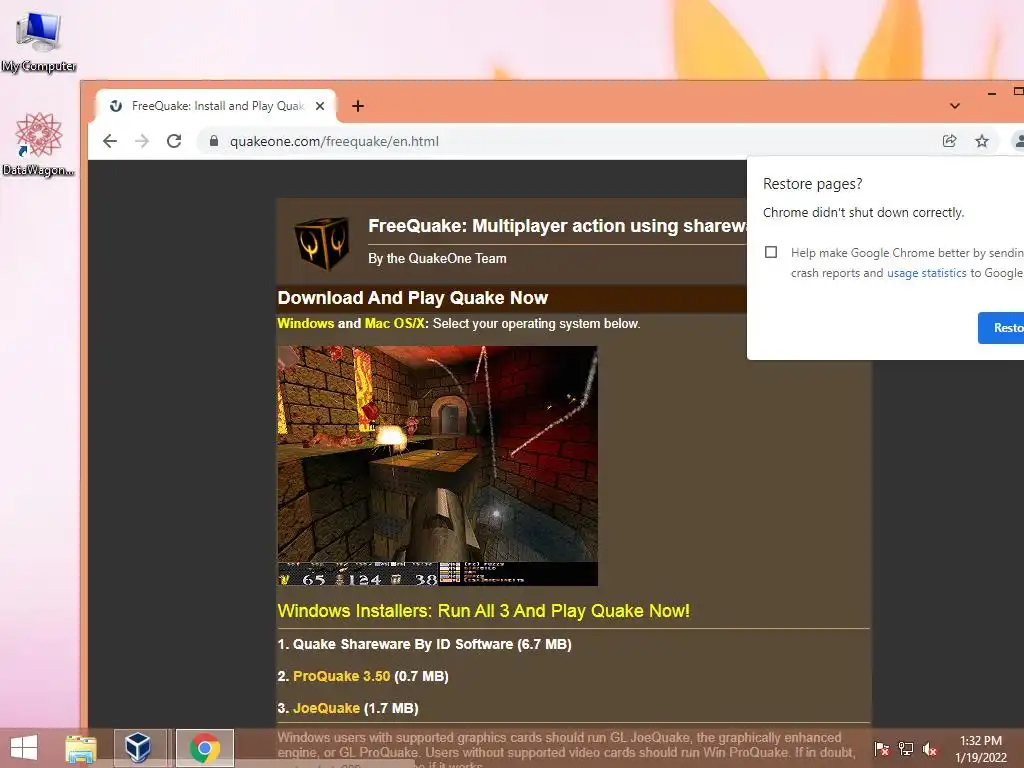This screenshot has height=768, width=1024.
Task: Expand the tab search chevron
Action: click(955, 106)
